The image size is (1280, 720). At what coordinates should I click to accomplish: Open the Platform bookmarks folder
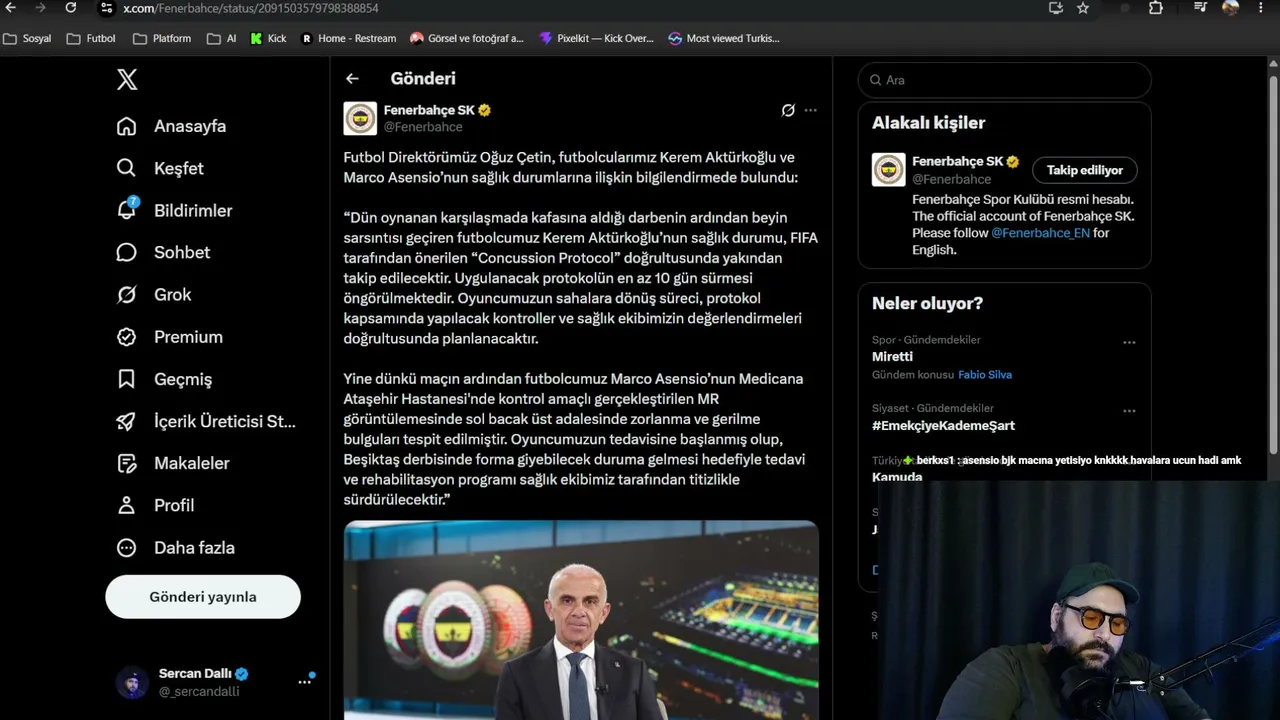162,38
